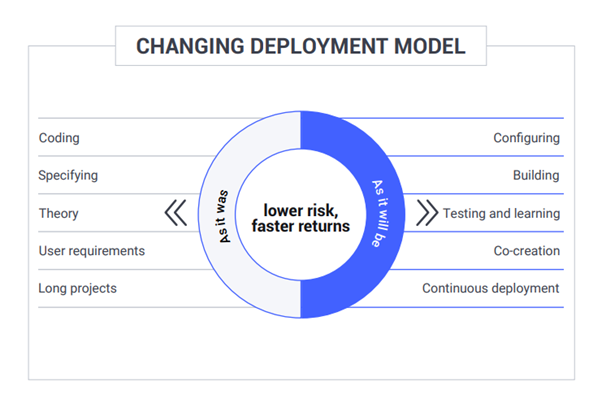This screenshot has height=399, width=602.
Task: Click 'Testing and learning' text
Action: click(501, 213)
